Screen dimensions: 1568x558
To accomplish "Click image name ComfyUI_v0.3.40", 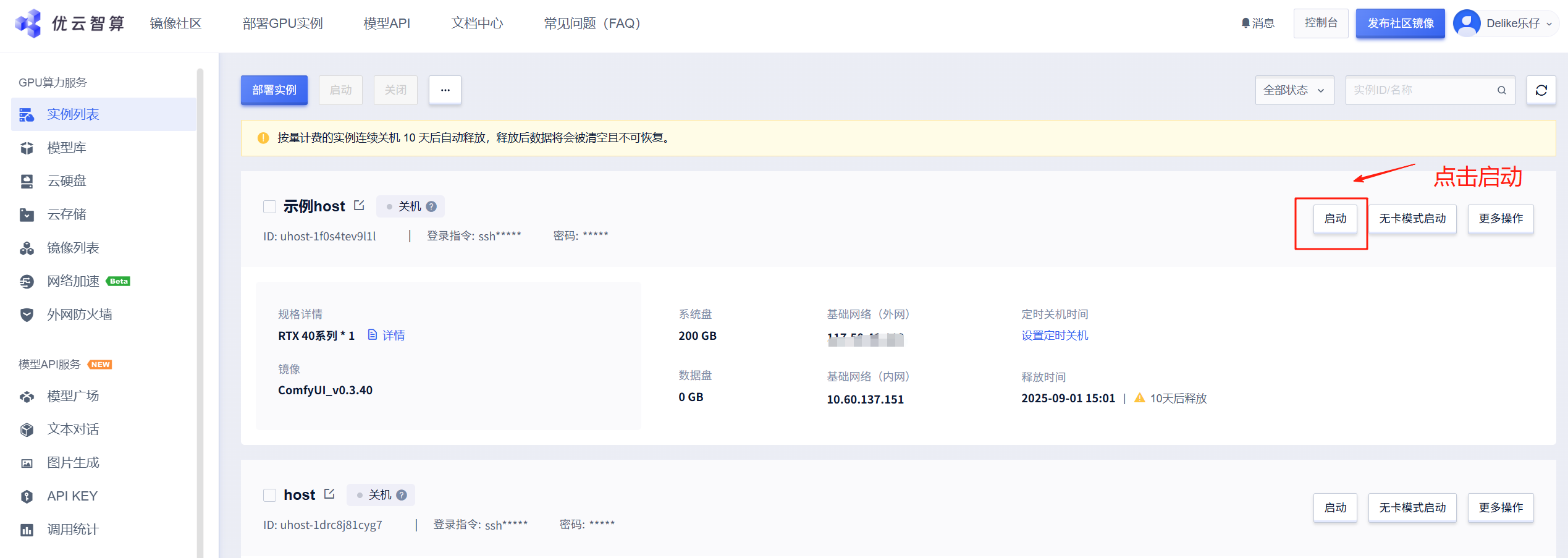I will (x=325, y=390).
